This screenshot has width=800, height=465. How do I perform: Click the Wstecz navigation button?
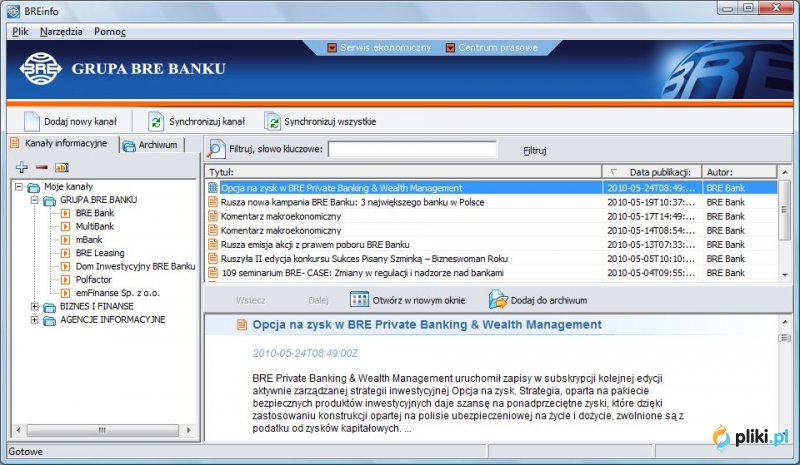[x=251, y=300]
